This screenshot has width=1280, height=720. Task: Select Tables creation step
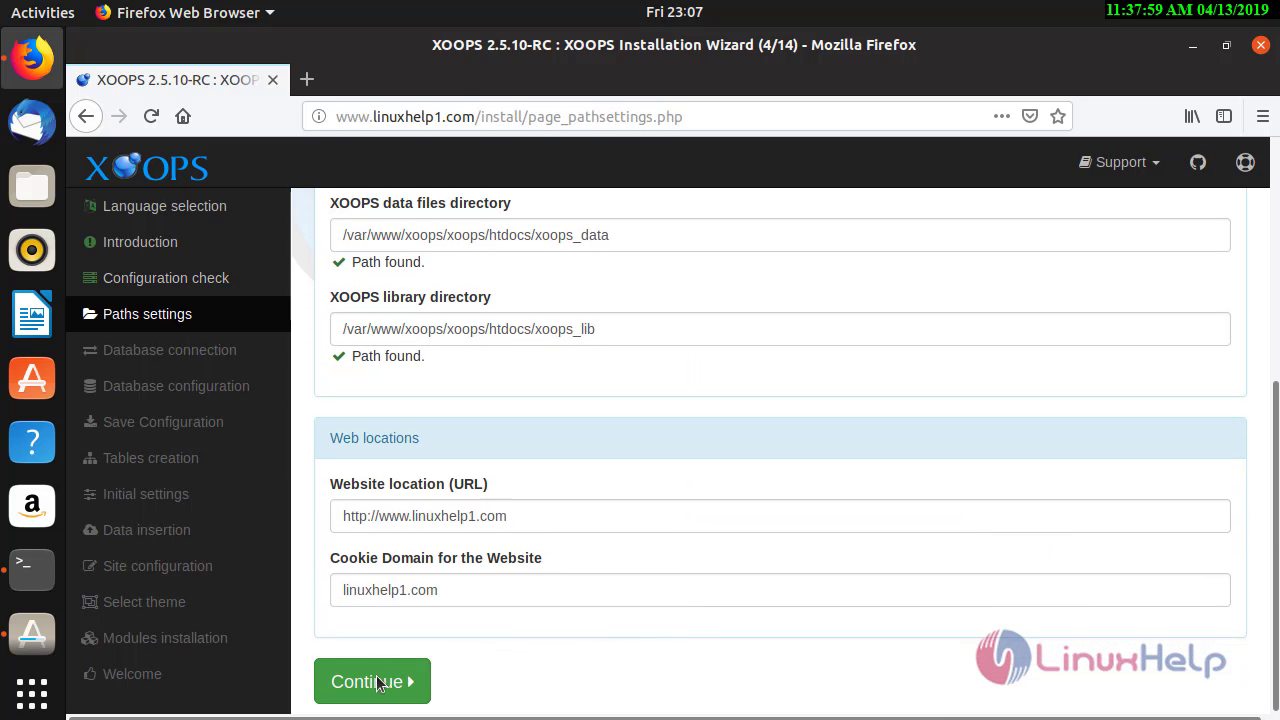[x=178, y=458]
